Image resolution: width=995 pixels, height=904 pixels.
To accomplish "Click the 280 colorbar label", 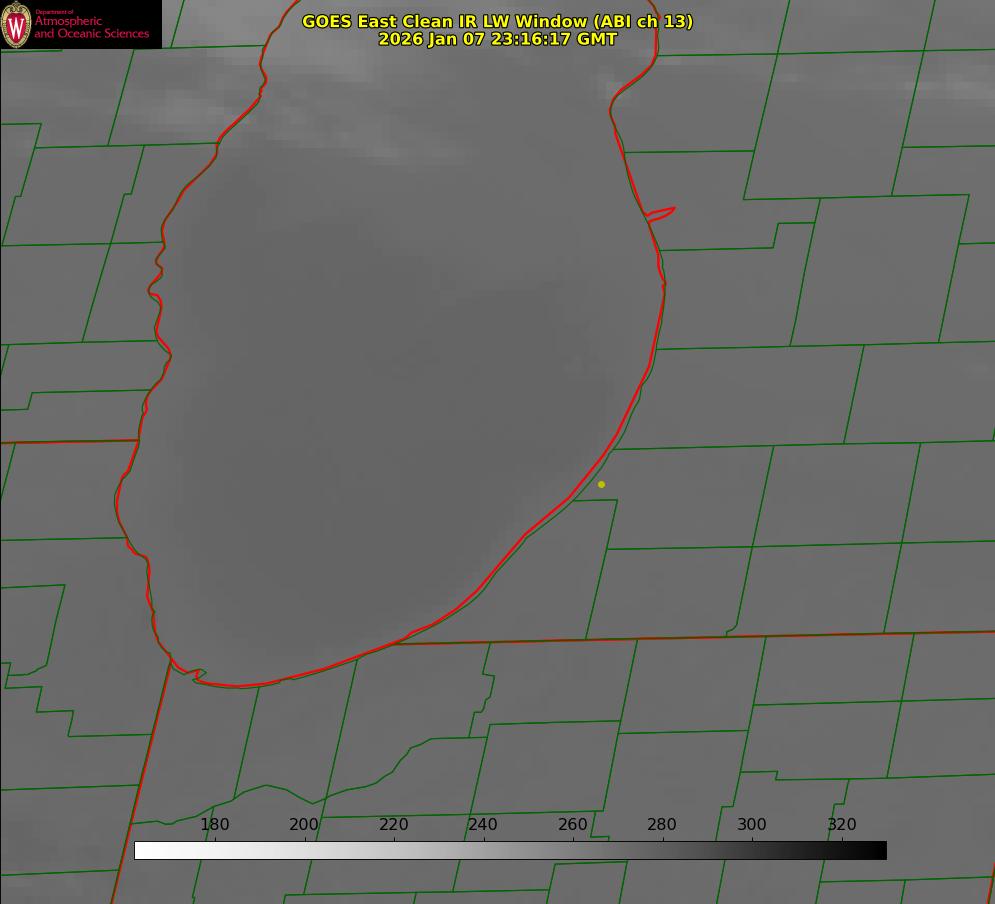I will (x=662, y=824).
